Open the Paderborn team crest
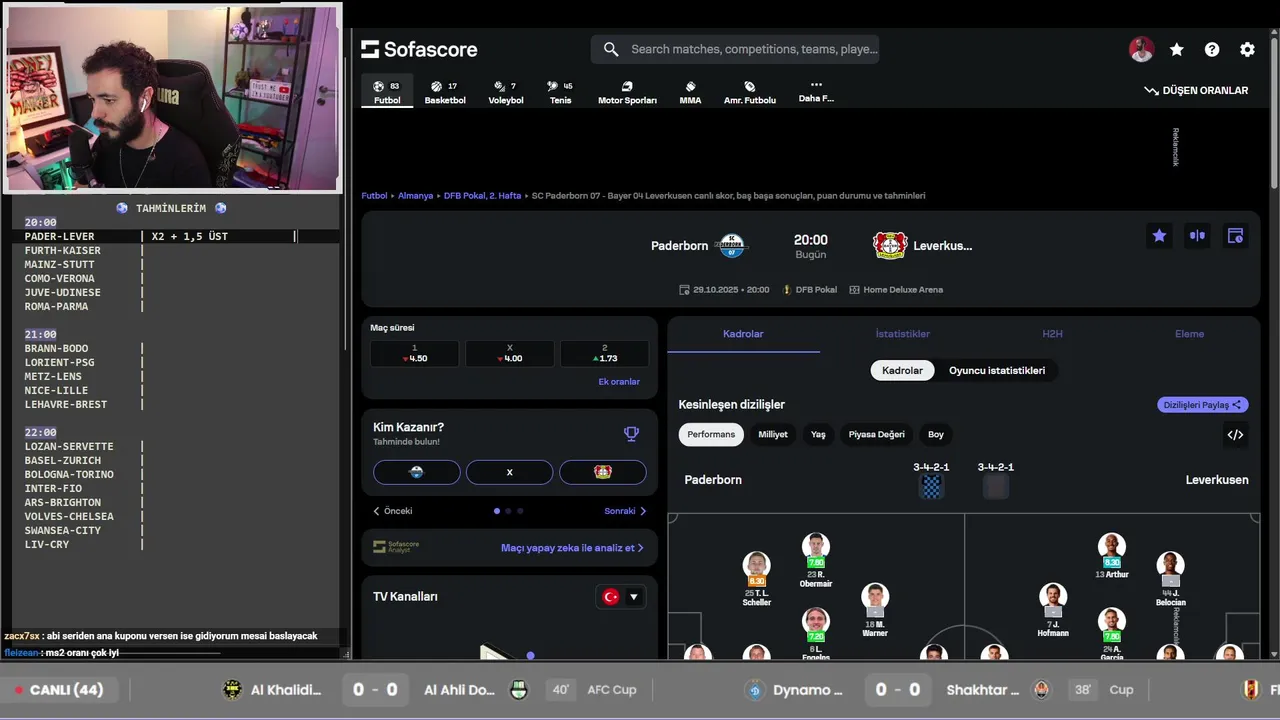The height and width of the screenshot is (720, 1280). tap(732, 245)
